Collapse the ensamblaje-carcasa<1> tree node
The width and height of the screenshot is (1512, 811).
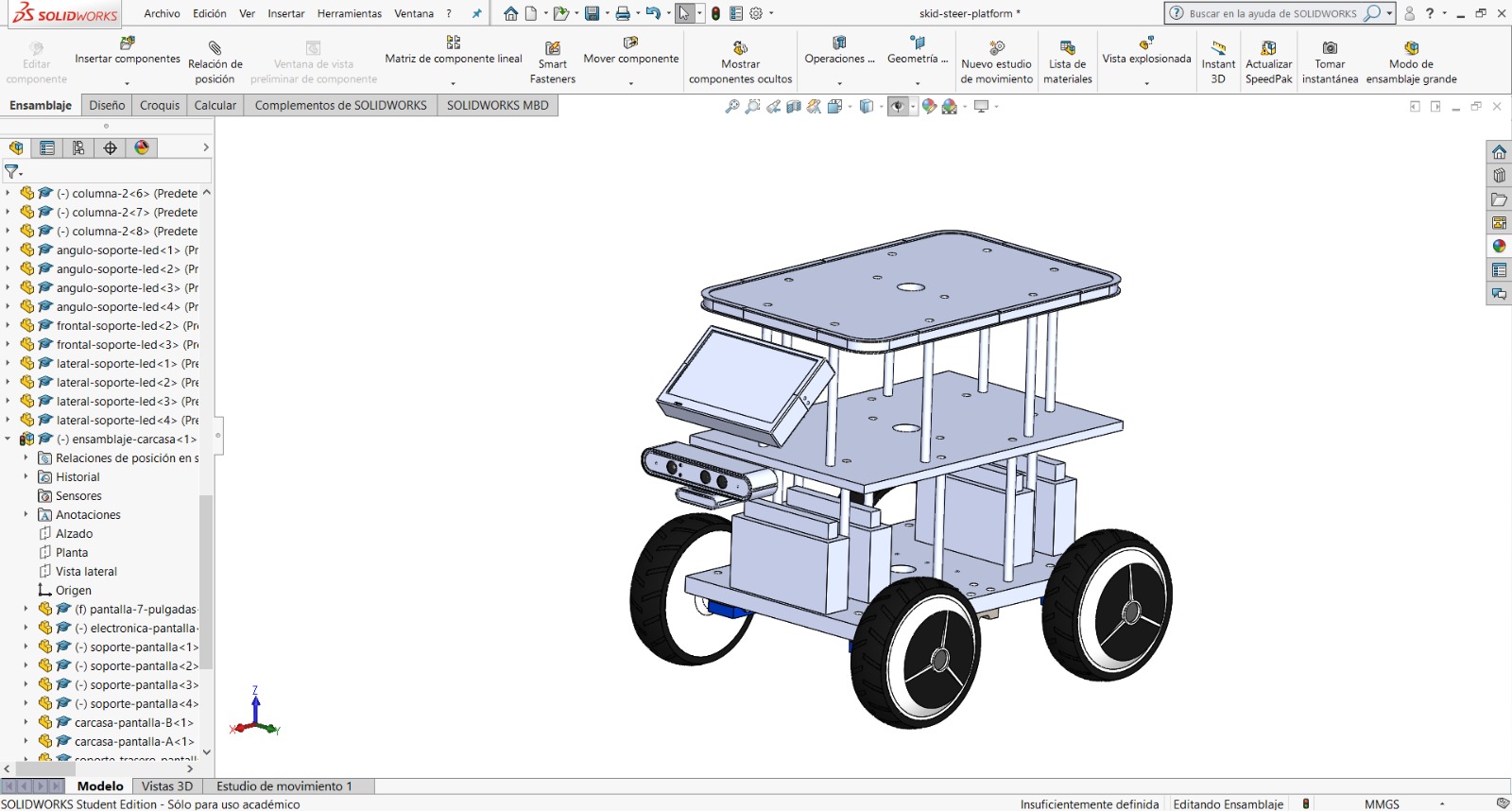tap(9, 439)
